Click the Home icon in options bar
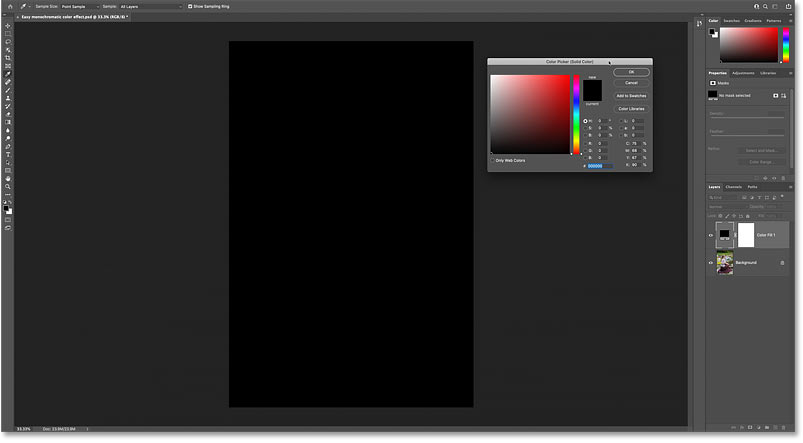803x443 pixels. click(10, 7)
